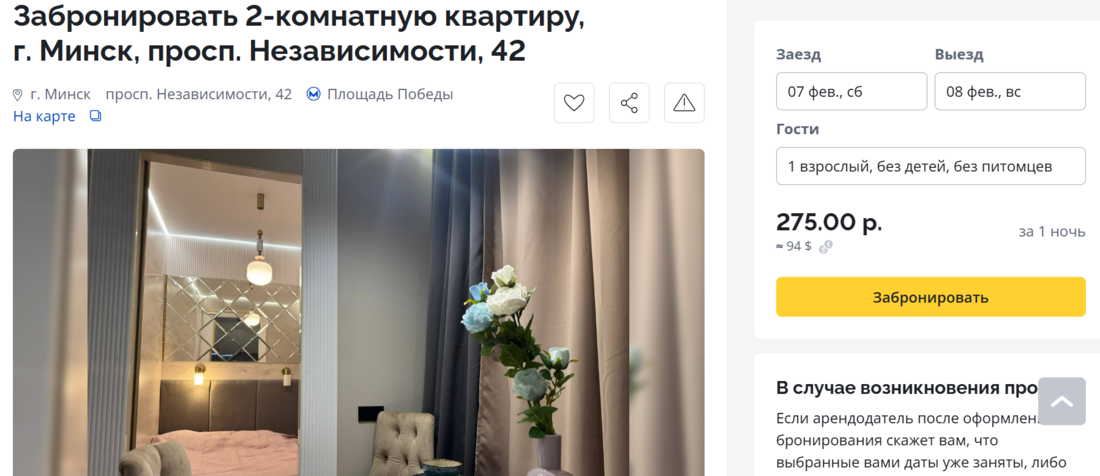The image size is (1100, 476).
Task: Click the ≈ 94 $ converted price
Action: point(793,247)
